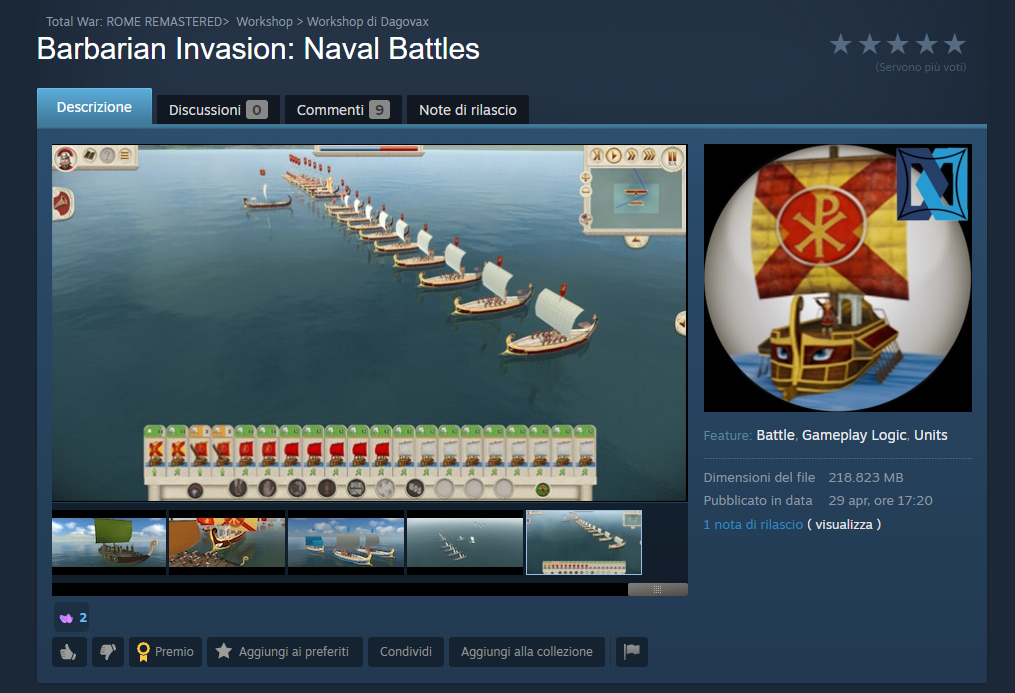This screenshot has width=1015, height=693.
Task: Select the Descrizione tab
Action: (x=95, y=107)
